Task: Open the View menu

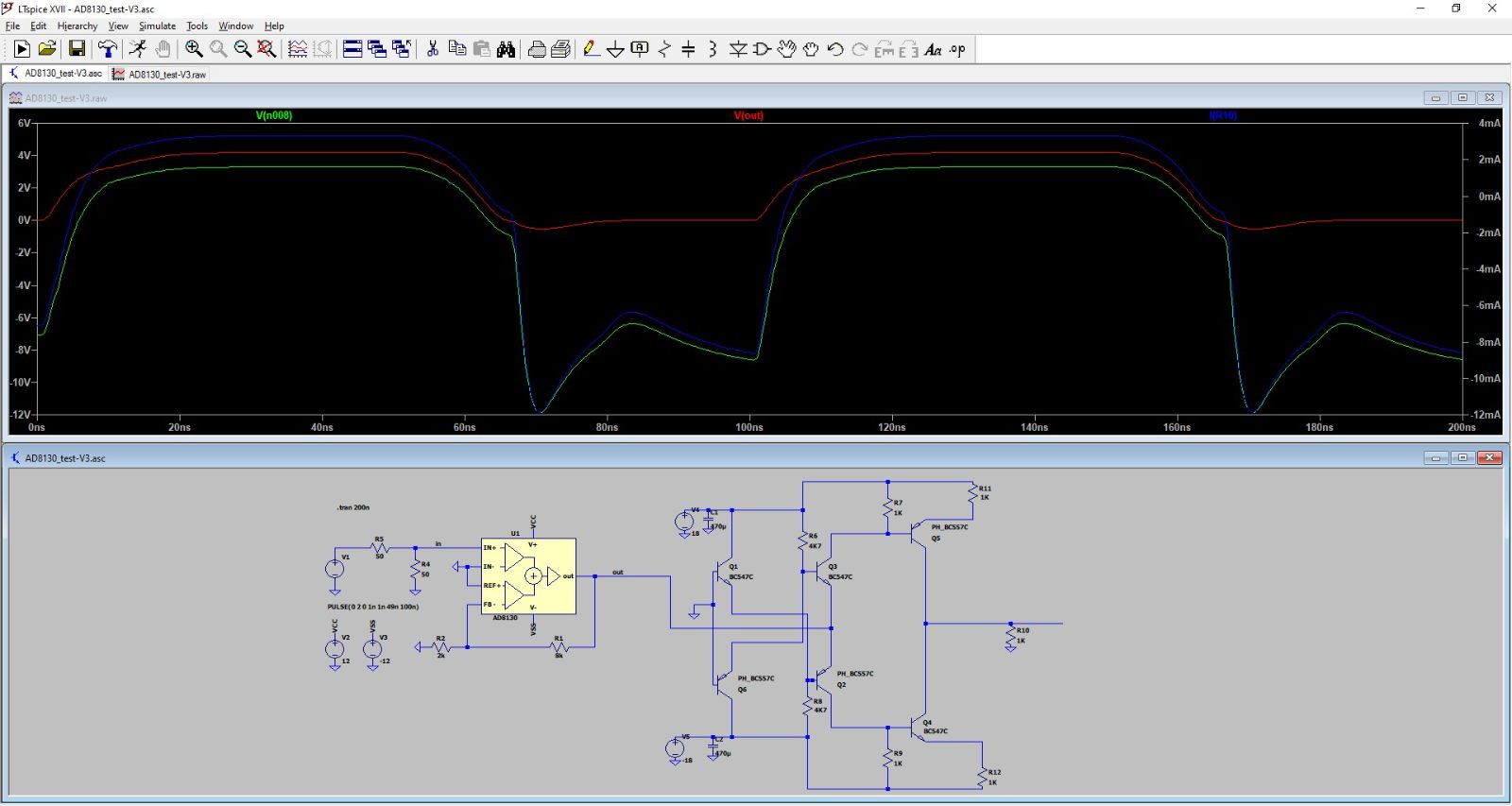Action: pos(118,26)
